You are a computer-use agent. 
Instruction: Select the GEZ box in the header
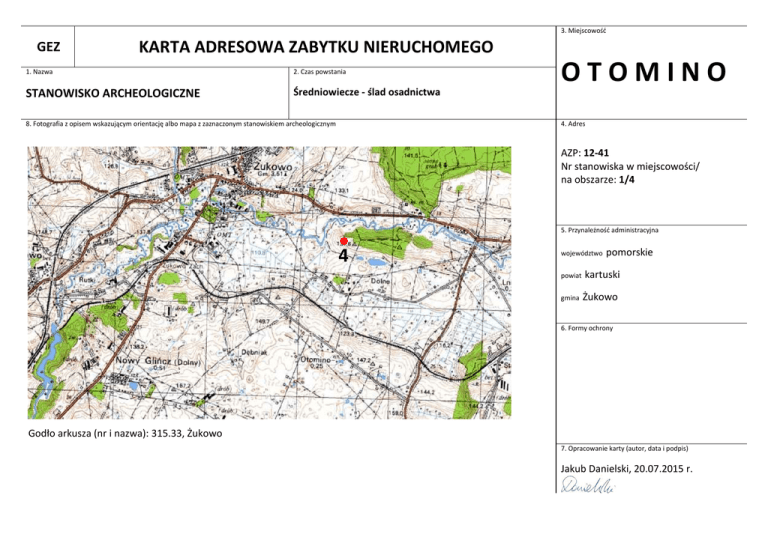pyautogui.click(x=48, y=47)
